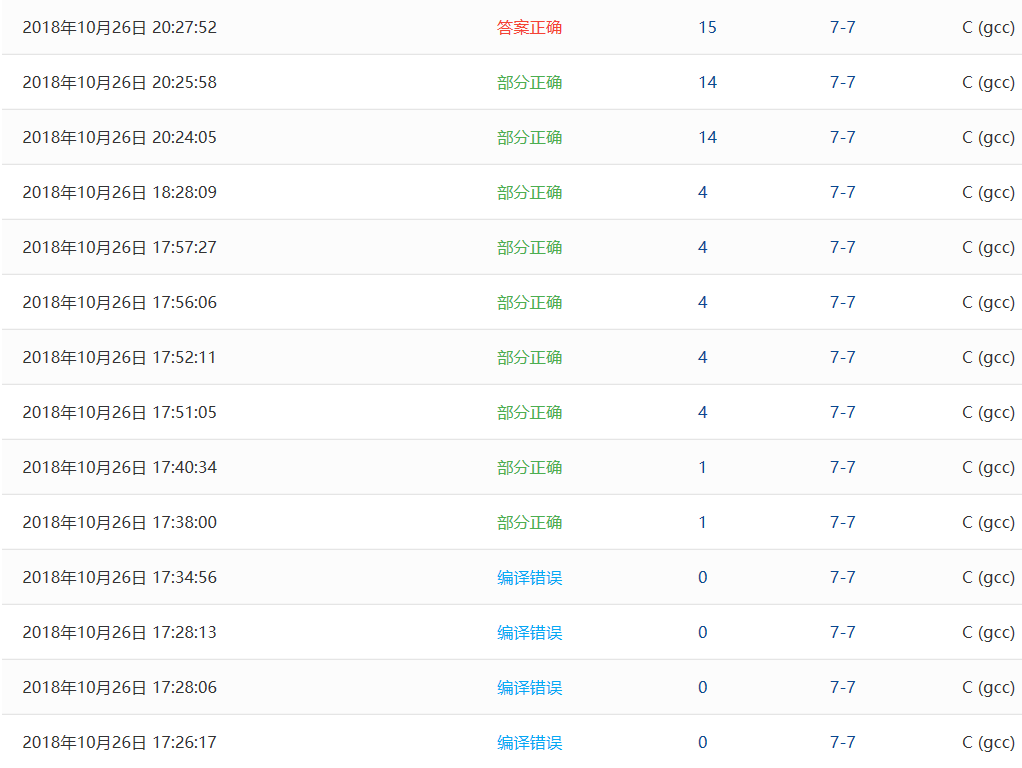Viewport: 1022px width, 768px height.
Task: View 部分正确 result of the 17:40:34 submission
Action: 529,467
